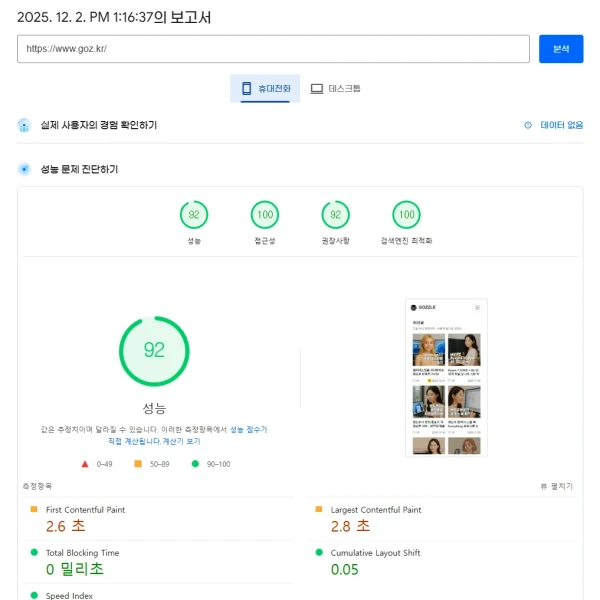Open the 성능 점수가 직접 계산됩니다 link
Viewport: 600px width, 600px height.
pos(248,429)
